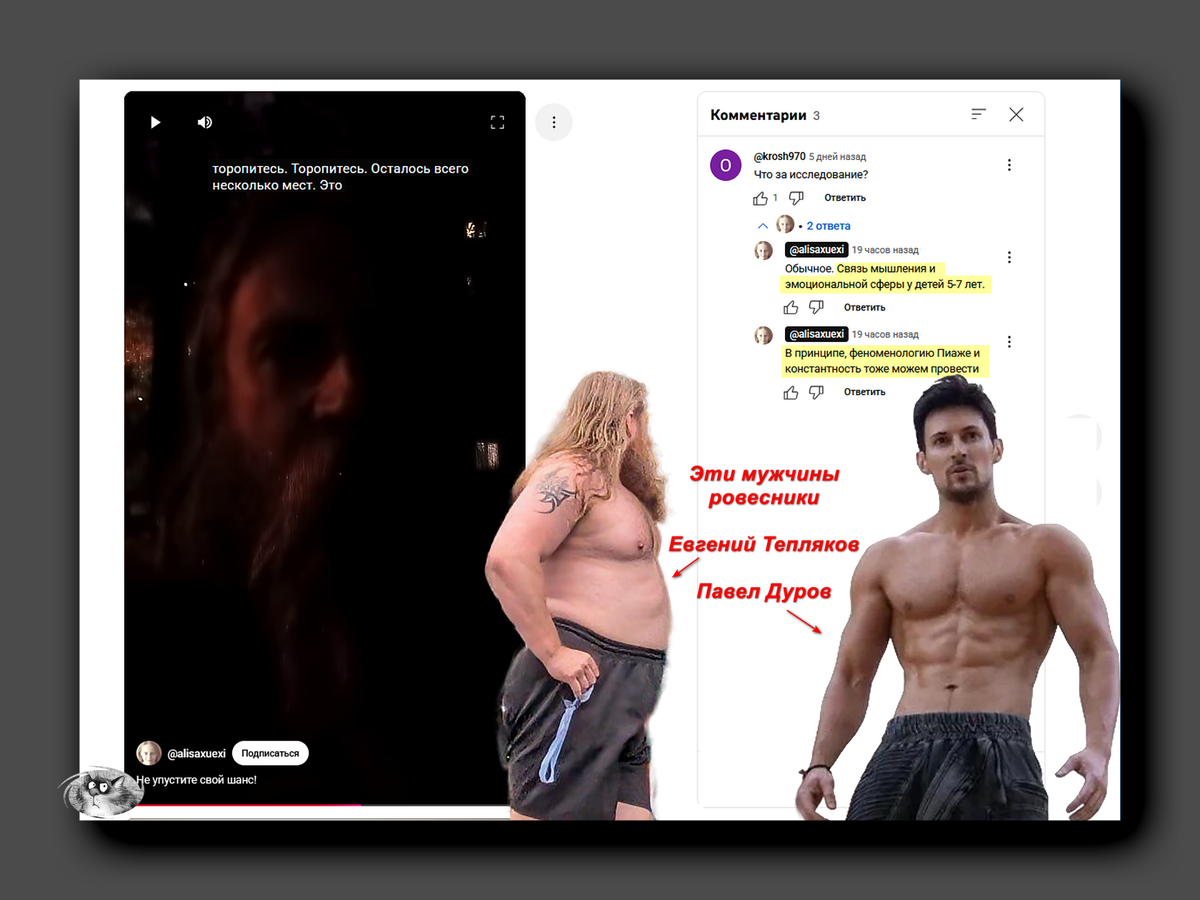The height and width of the screenshot is (900, 1200).
Task: Click the avatar next to "В принципе" reply
Action: click(763, 335)
